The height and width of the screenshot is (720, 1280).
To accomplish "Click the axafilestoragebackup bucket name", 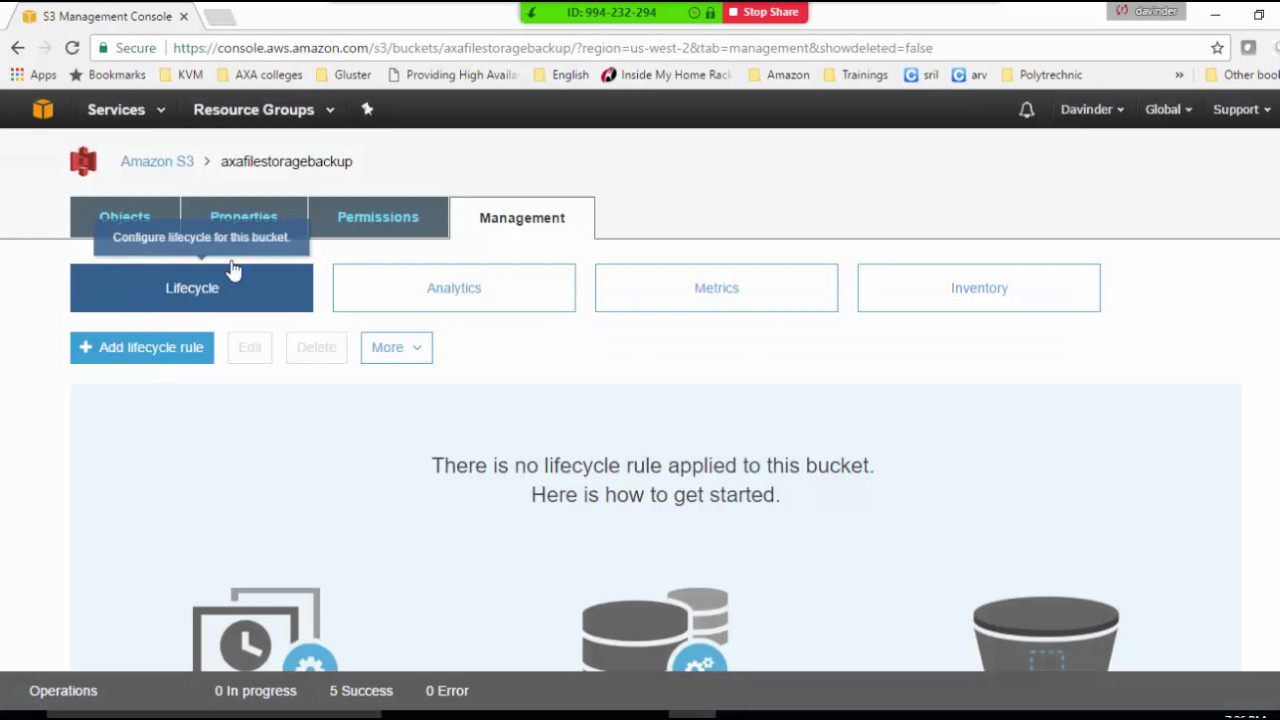I will [286, 161].
